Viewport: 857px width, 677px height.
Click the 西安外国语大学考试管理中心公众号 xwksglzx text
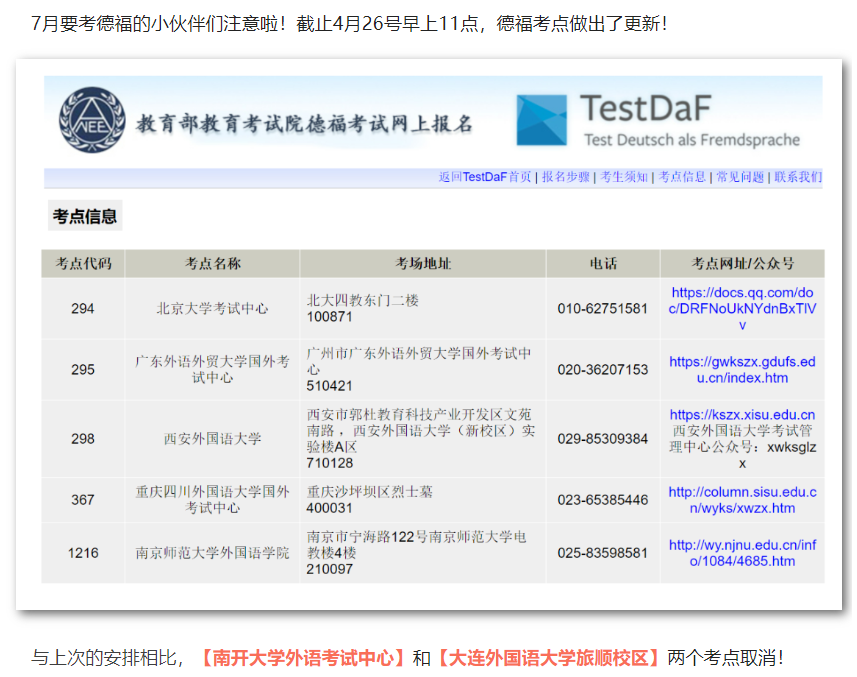click(742, 447)
